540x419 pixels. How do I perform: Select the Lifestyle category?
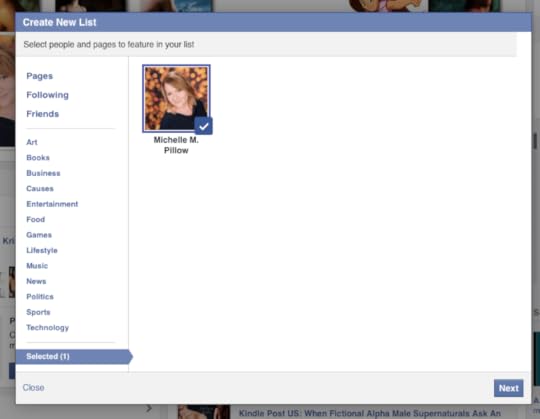coord(42,250)
